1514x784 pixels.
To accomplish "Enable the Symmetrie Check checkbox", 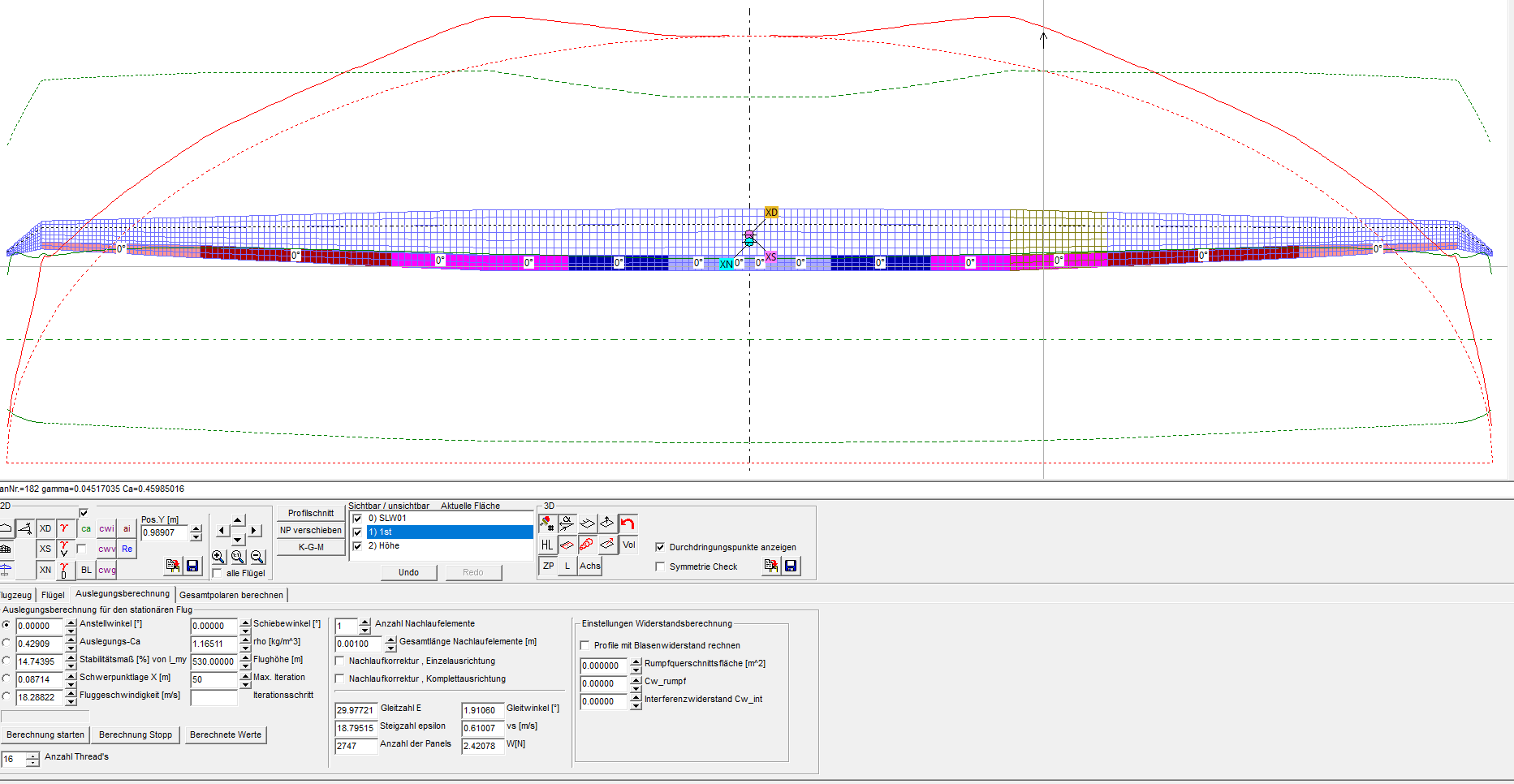I will (660, 566).
